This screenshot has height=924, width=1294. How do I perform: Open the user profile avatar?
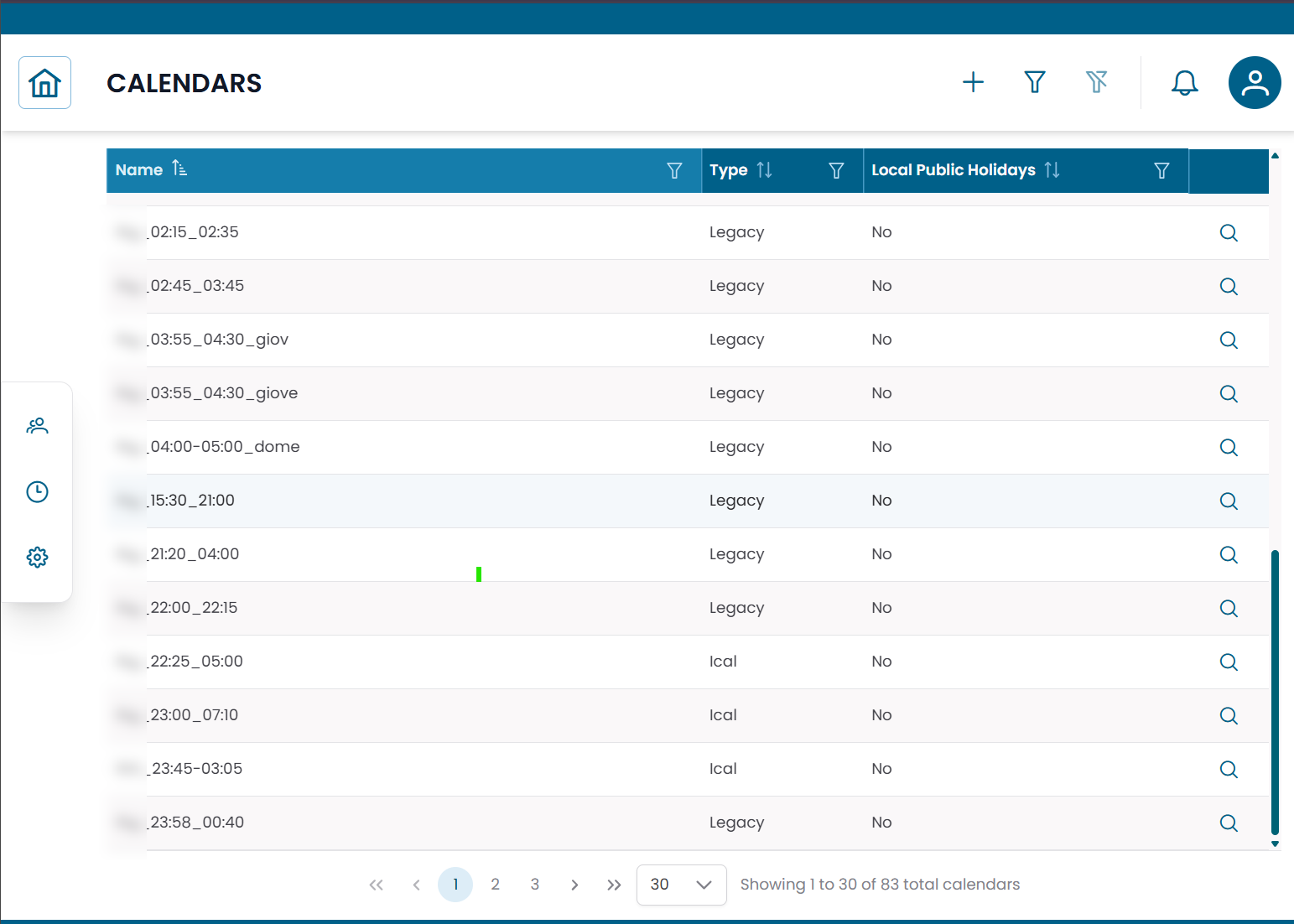[x=1254, y=83]
